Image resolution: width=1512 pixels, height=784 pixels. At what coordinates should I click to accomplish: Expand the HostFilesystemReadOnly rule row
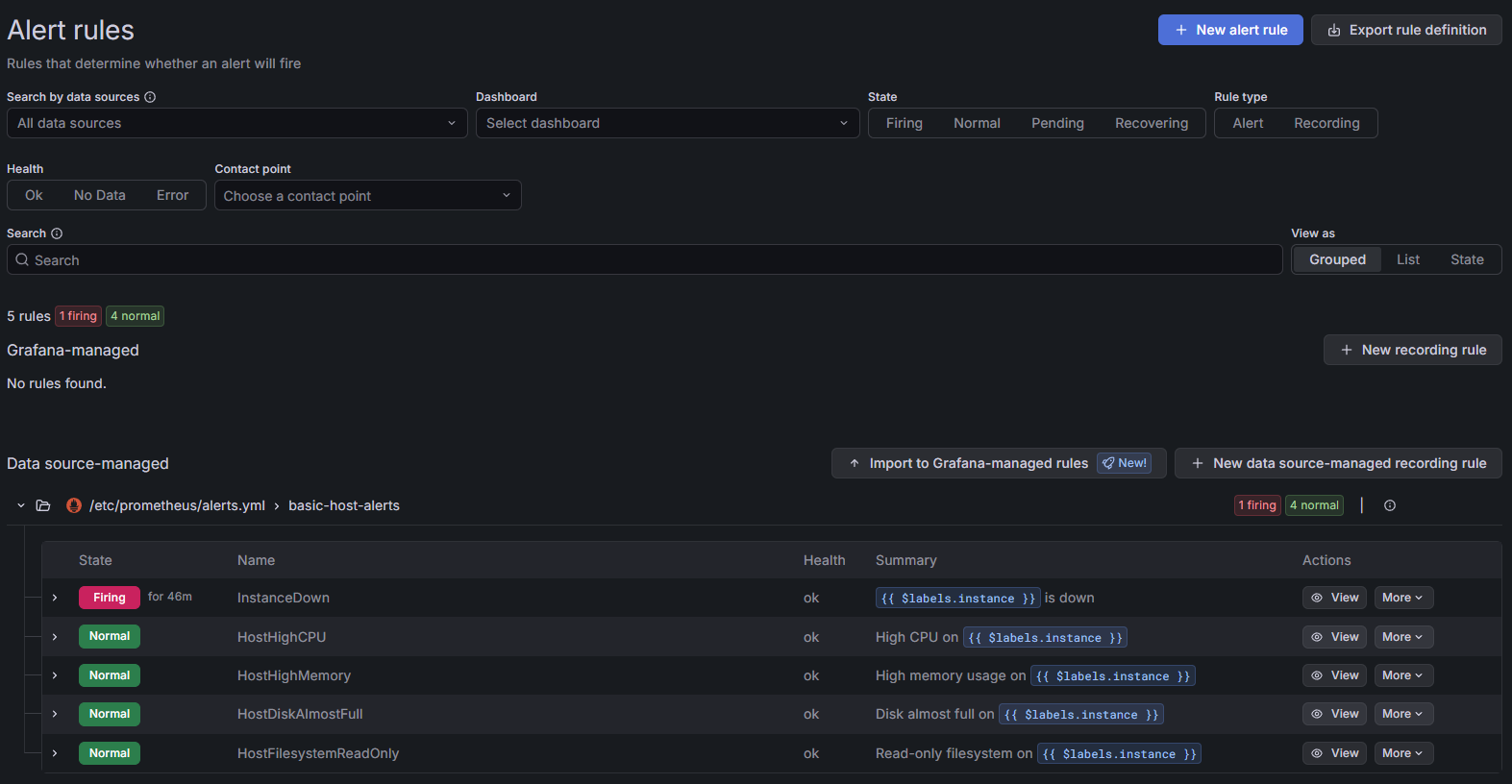pos(55,753)
